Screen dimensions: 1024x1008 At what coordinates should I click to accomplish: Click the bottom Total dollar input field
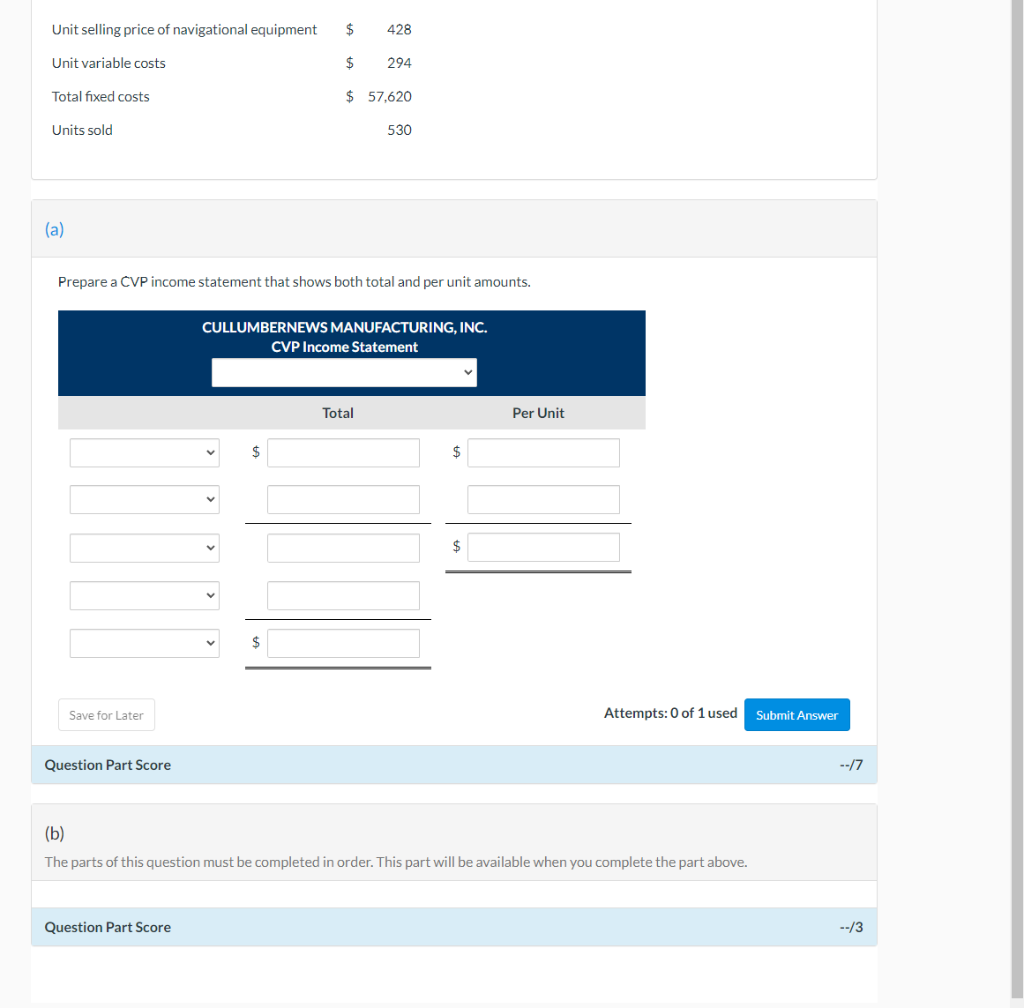(x=343, y=643)
